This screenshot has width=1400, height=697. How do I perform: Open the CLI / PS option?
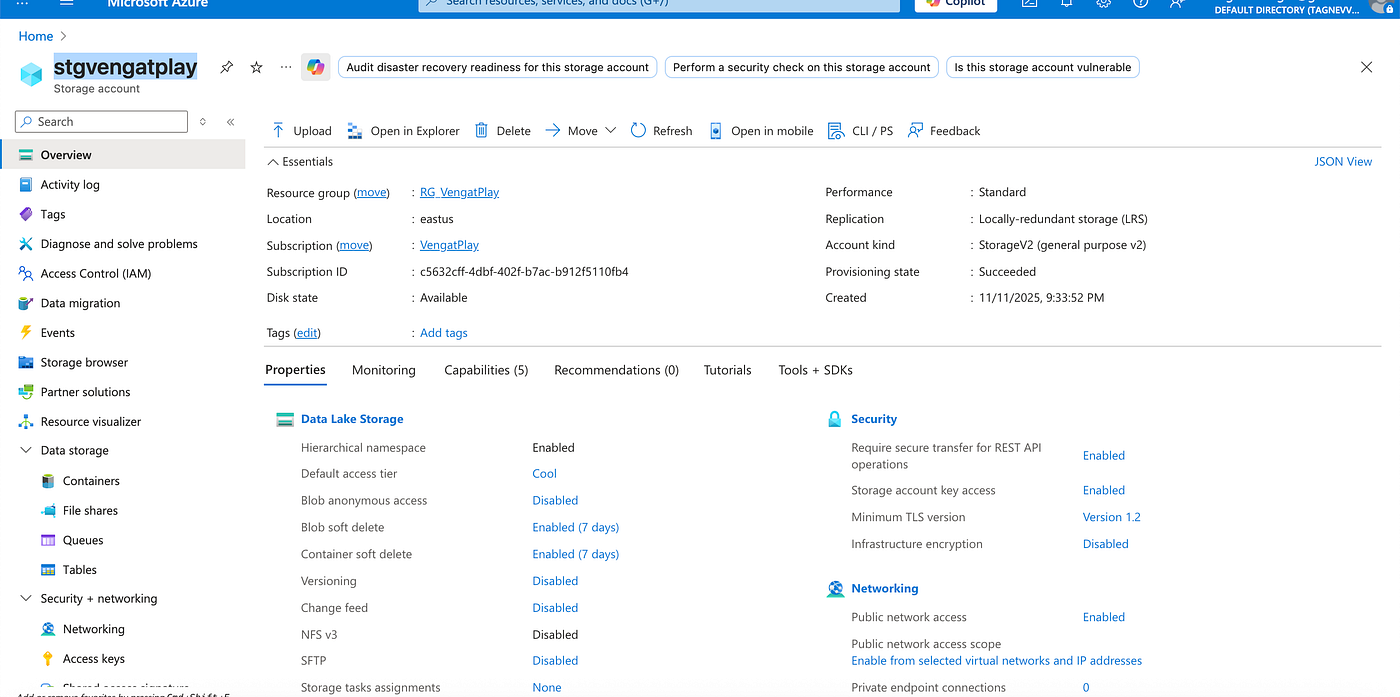[861, 130]
